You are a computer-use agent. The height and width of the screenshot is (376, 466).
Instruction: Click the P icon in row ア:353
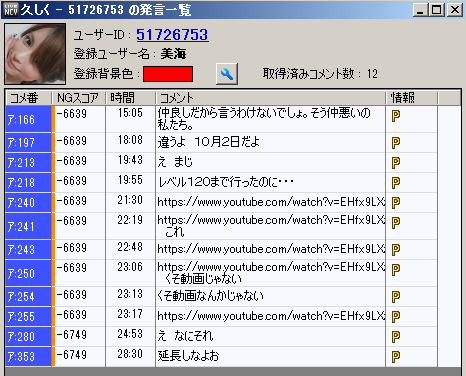pyautogui.click(x=396, y=357)
